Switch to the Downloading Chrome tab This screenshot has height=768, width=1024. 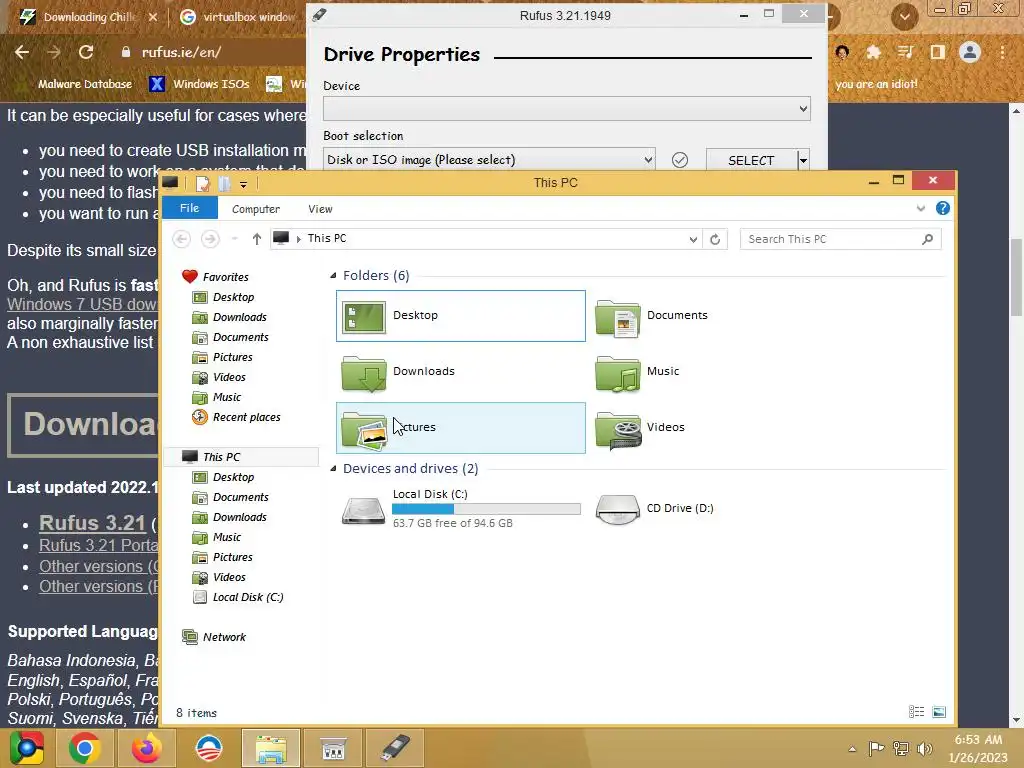pyautogui.click(x=89, y=17)
